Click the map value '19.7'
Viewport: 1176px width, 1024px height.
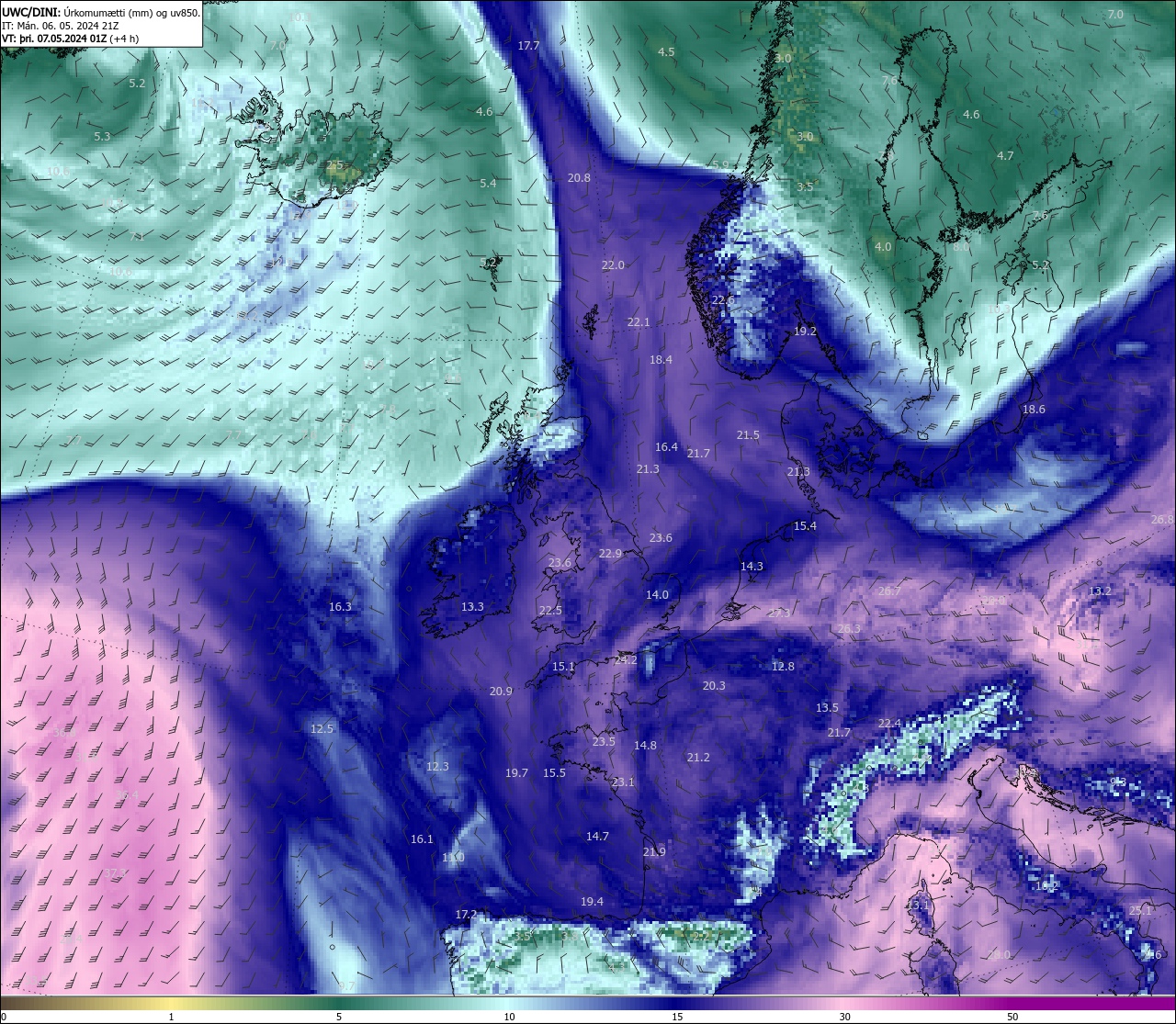pyautogui.click(x=516, y=772)
